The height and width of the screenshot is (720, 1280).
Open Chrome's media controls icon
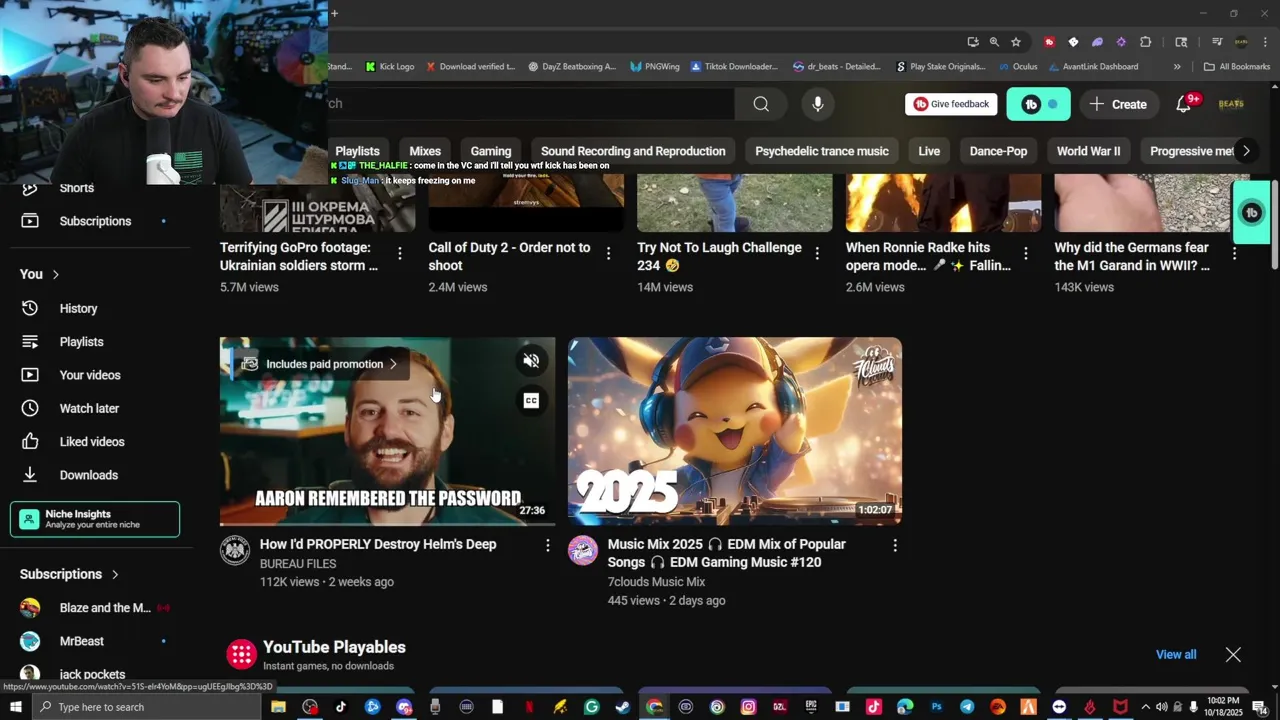(x=1217, y=42)
